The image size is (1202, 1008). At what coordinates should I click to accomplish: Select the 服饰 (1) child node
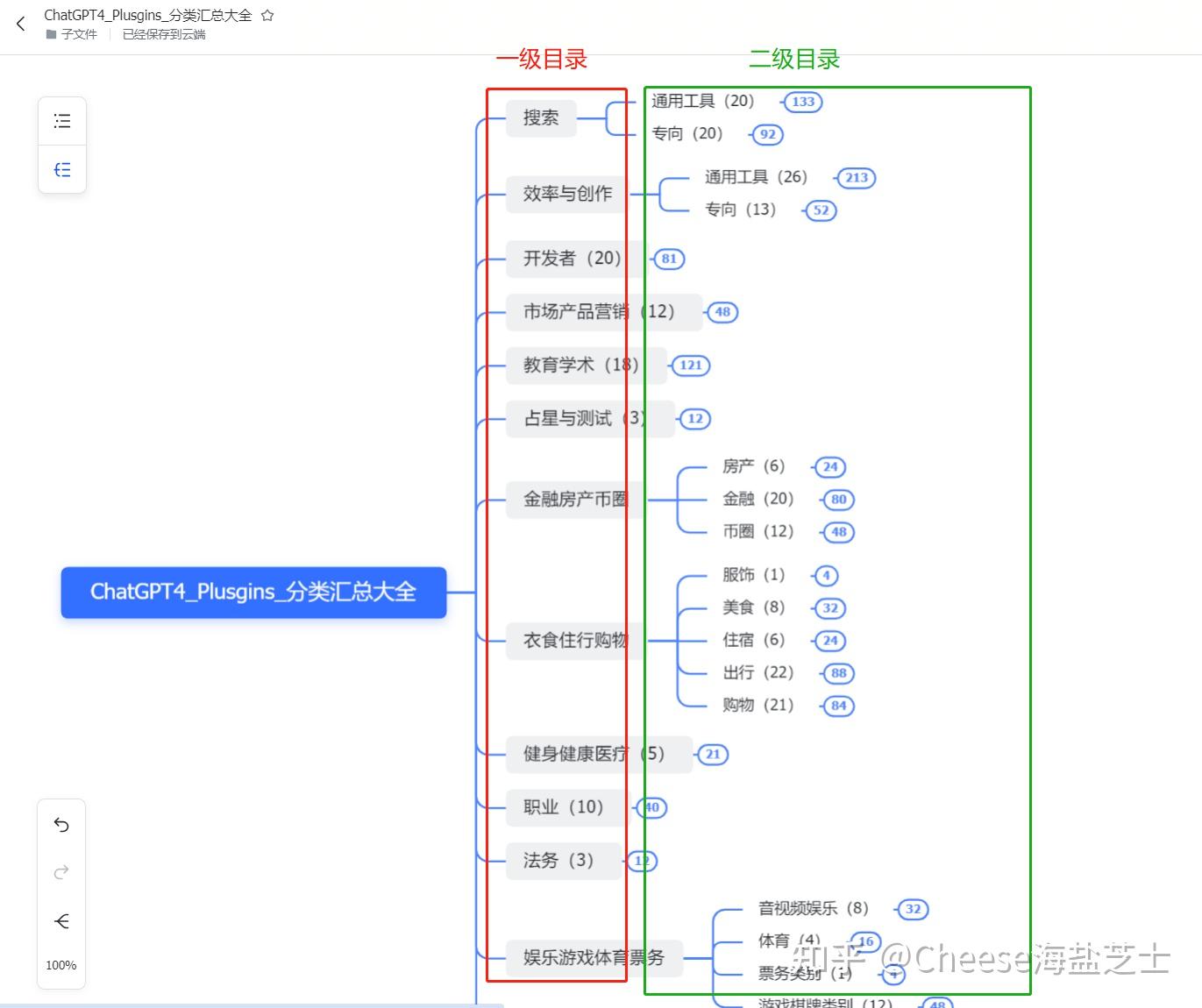pyautogui.click(x=754, y=575)
